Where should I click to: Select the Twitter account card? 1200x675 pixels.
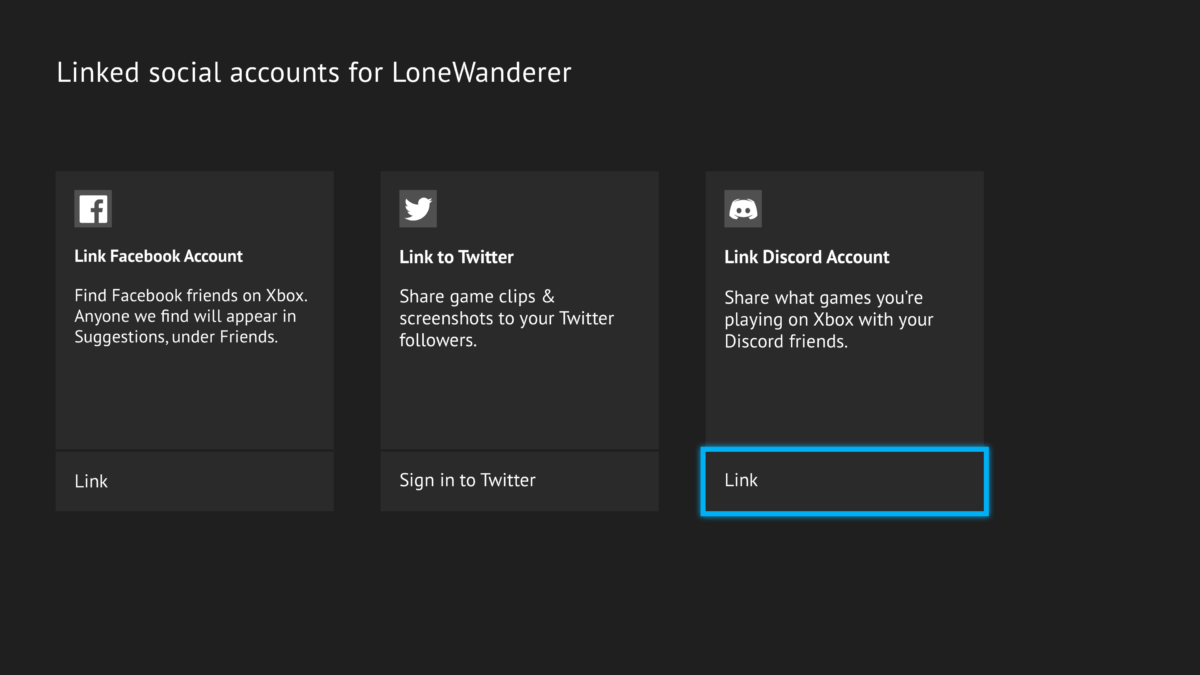[x=519, y=308]
